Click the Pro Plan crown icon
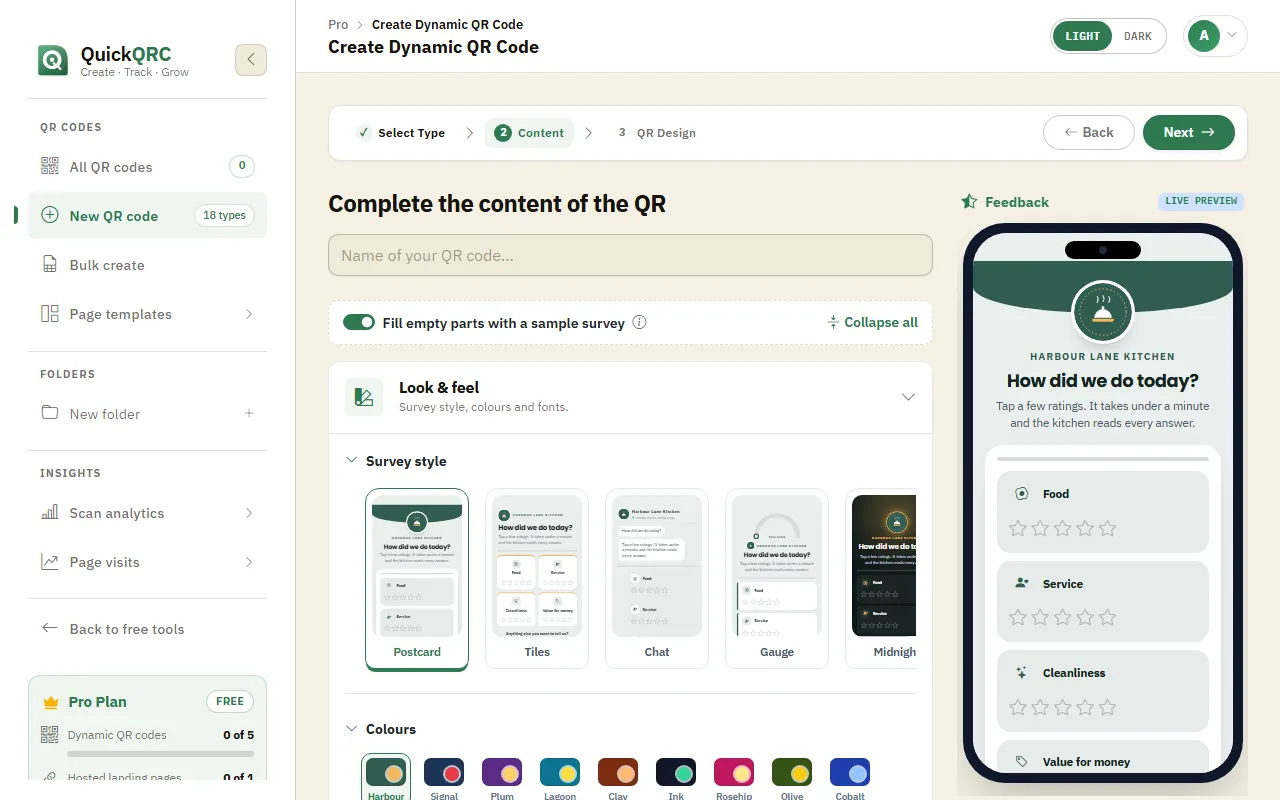Screen dimensions: 1280x800 [51, 702]
